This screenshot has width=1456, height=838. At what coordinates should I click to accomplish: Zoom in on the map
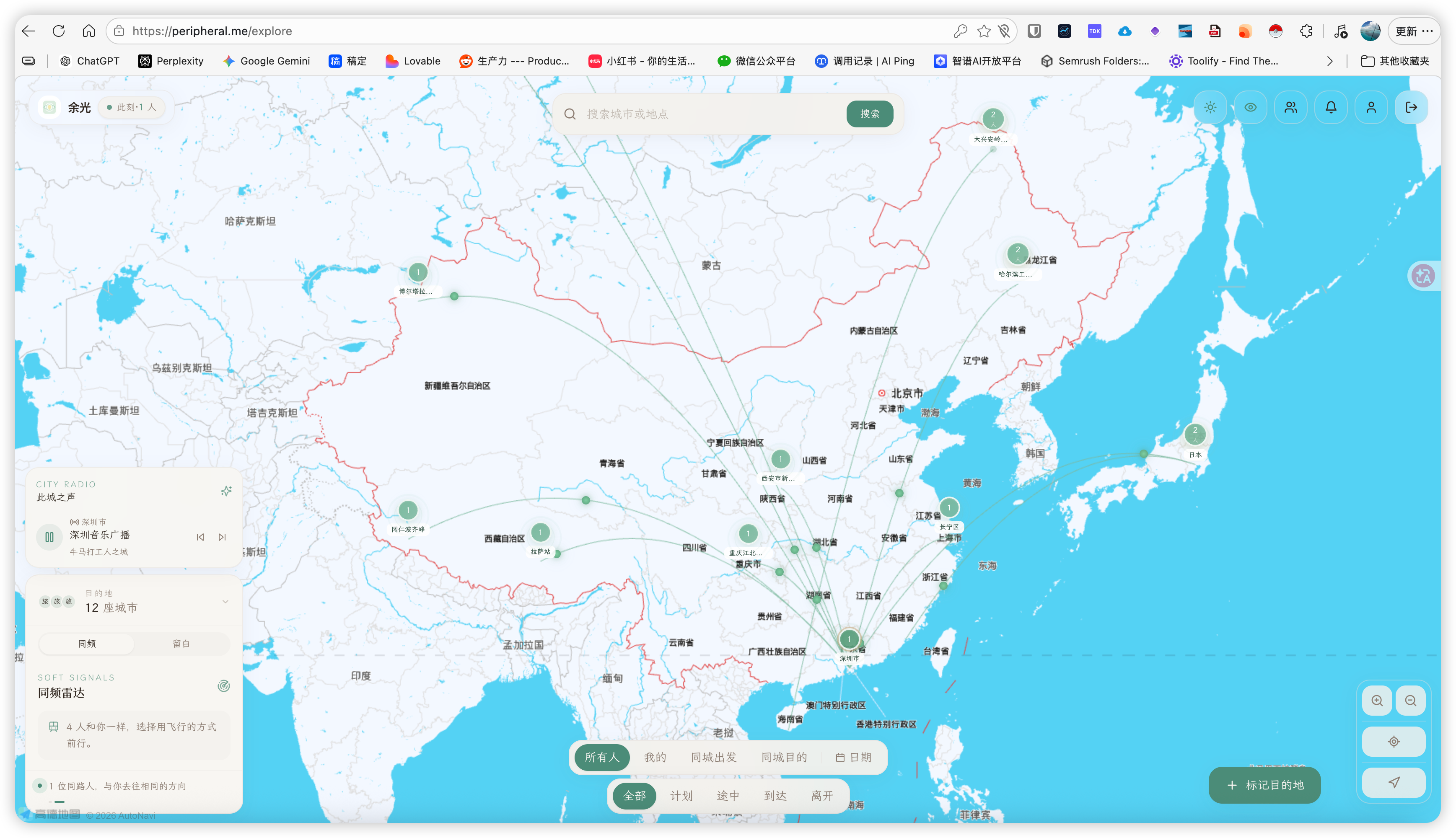(x=1377, y=701)
